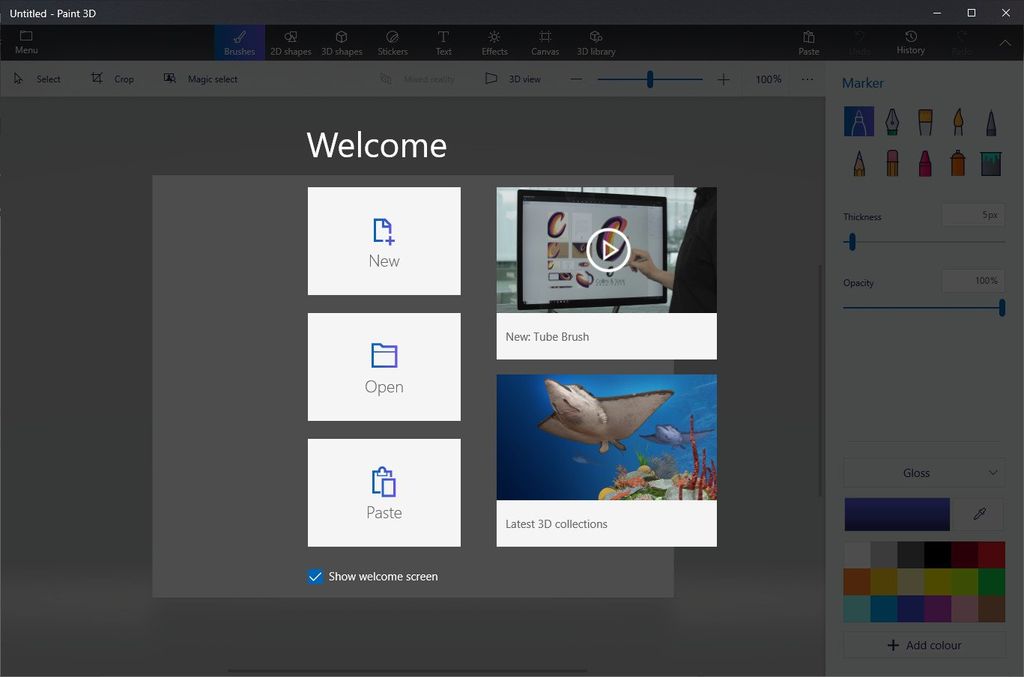Click Add colour

(x=923, y=645)
